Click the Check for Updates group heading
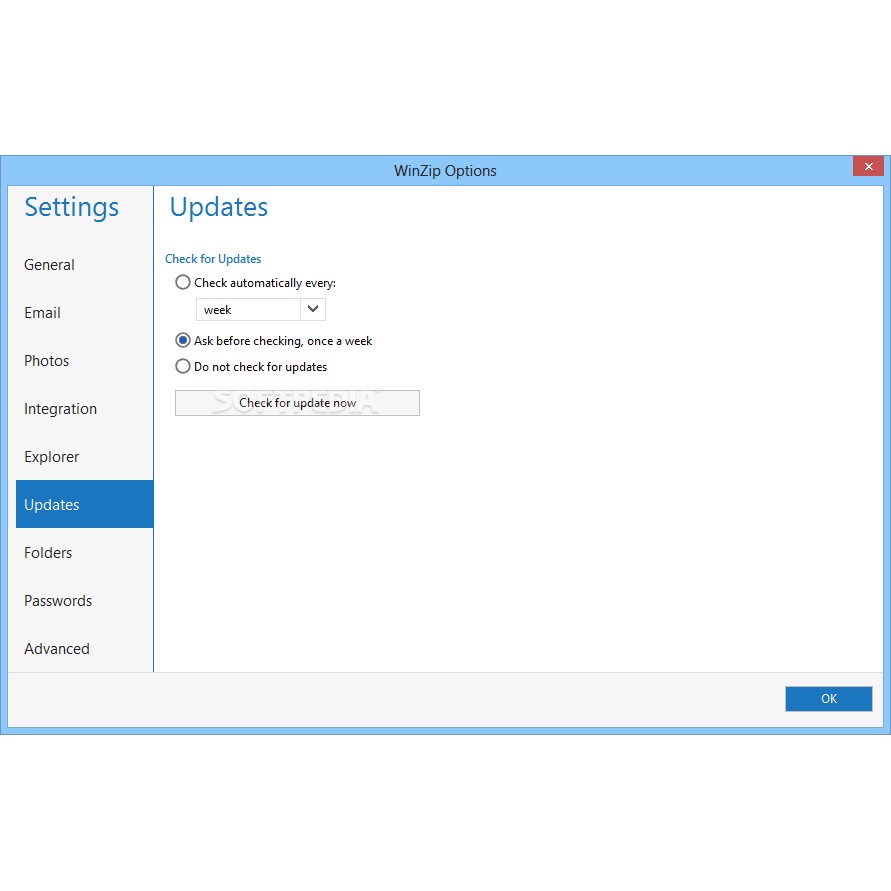 point(213,259)
